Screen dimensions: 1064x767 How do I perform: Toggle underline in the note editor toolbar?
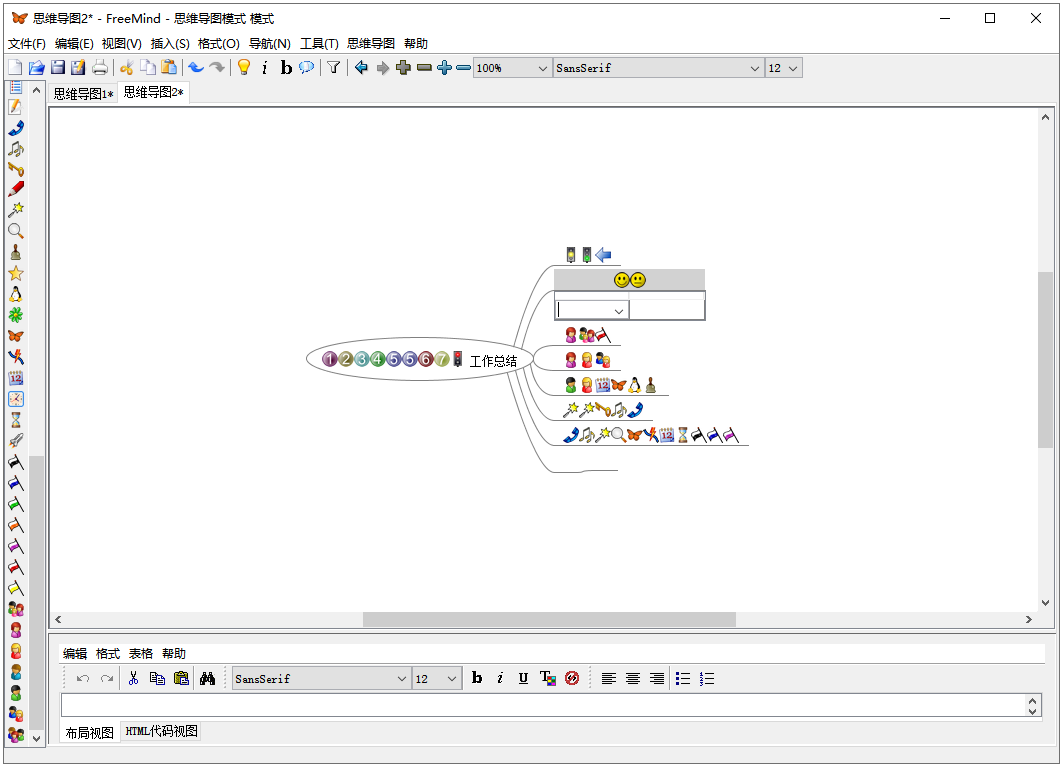(523, 678)
